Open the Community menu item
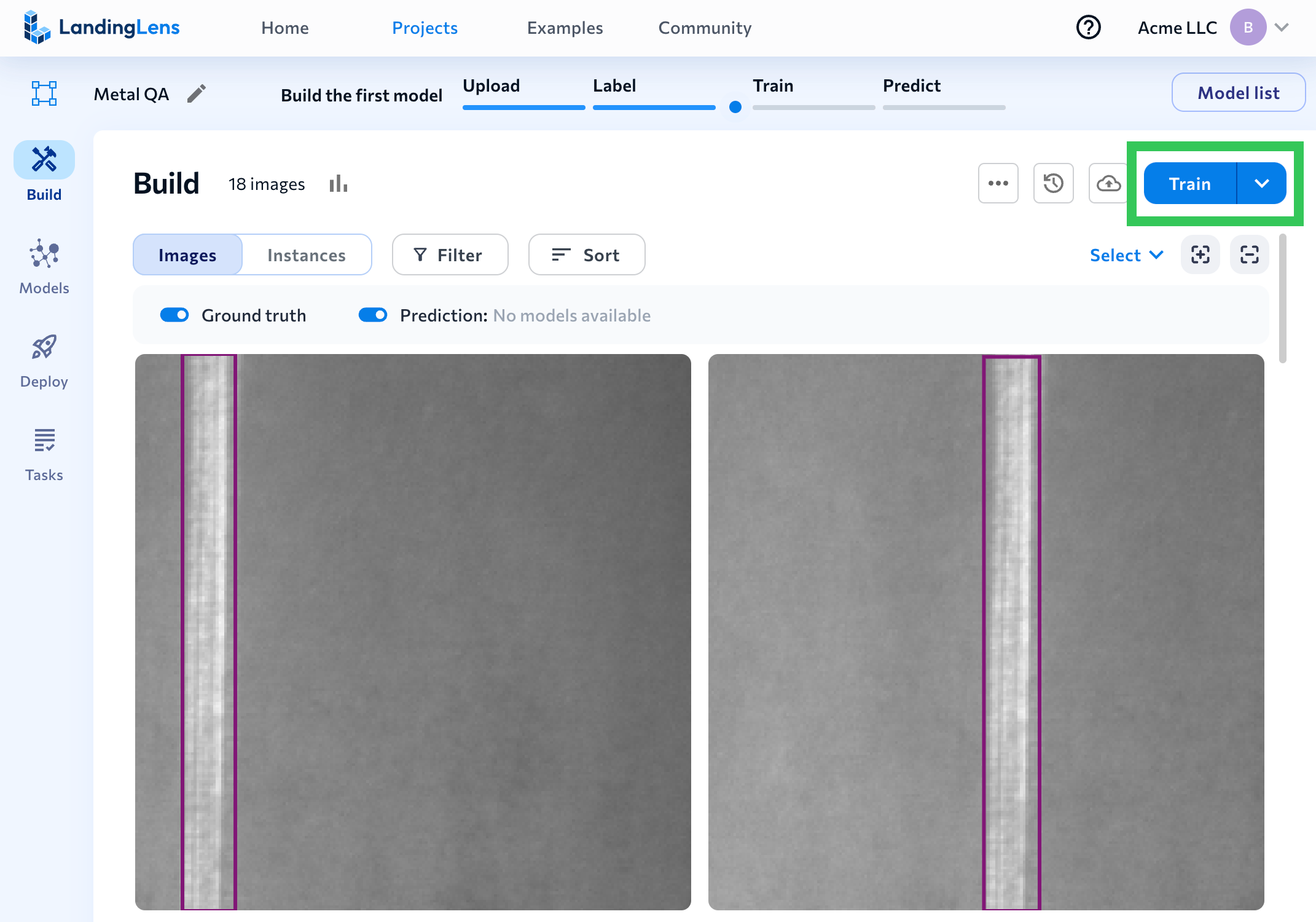The image size is (1316, 922). coord(705,28)
